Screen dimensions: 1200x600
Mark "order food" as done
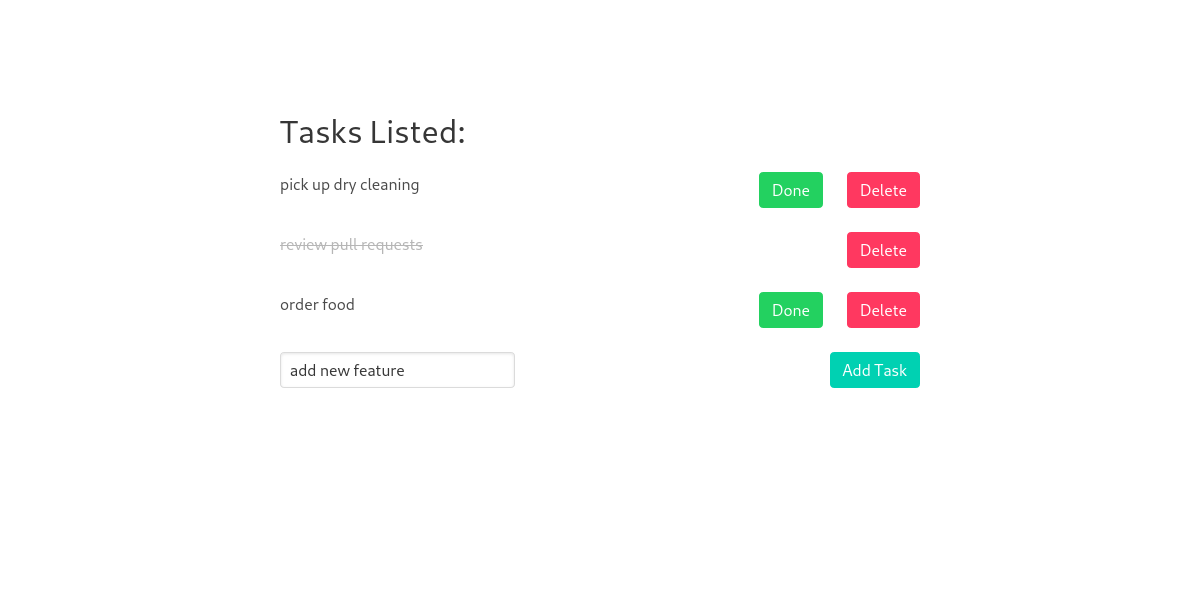tap(790, 310)
